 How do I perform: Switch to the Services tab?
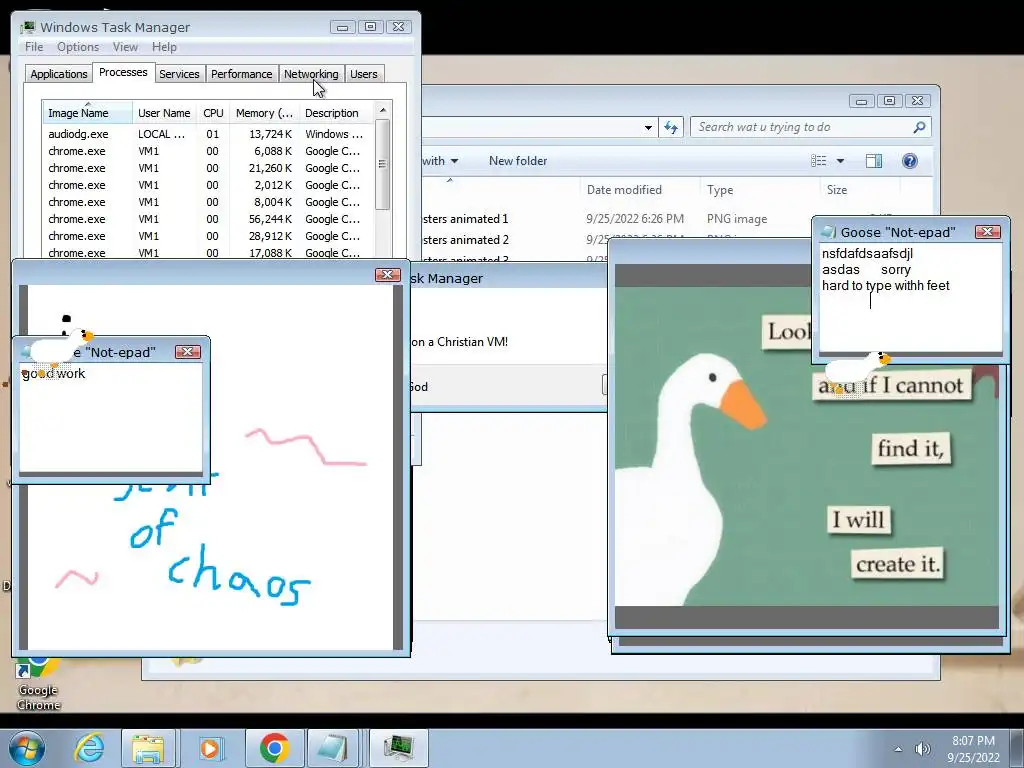(x=179, y=74)
